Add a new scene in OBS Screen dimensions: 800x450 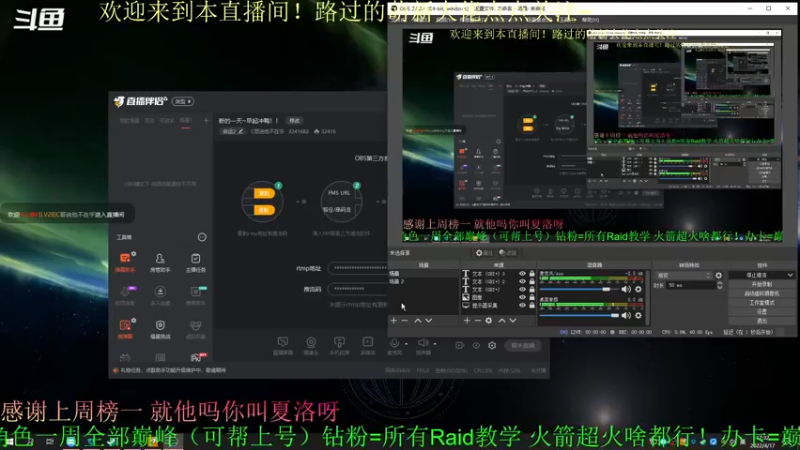(393, 321)
